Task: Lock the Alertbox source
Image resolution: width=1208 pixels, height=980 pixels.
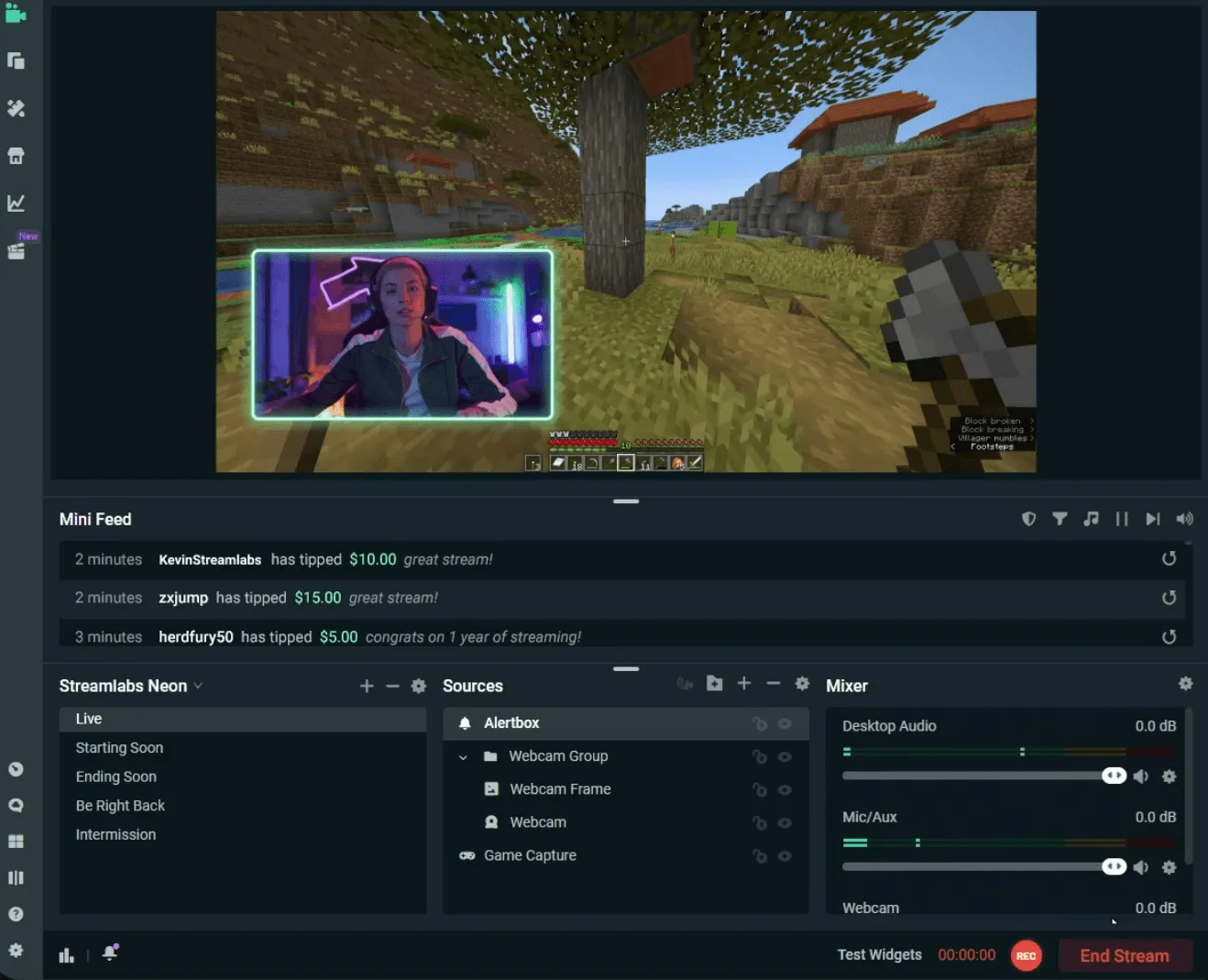Action: pos(760,723)
